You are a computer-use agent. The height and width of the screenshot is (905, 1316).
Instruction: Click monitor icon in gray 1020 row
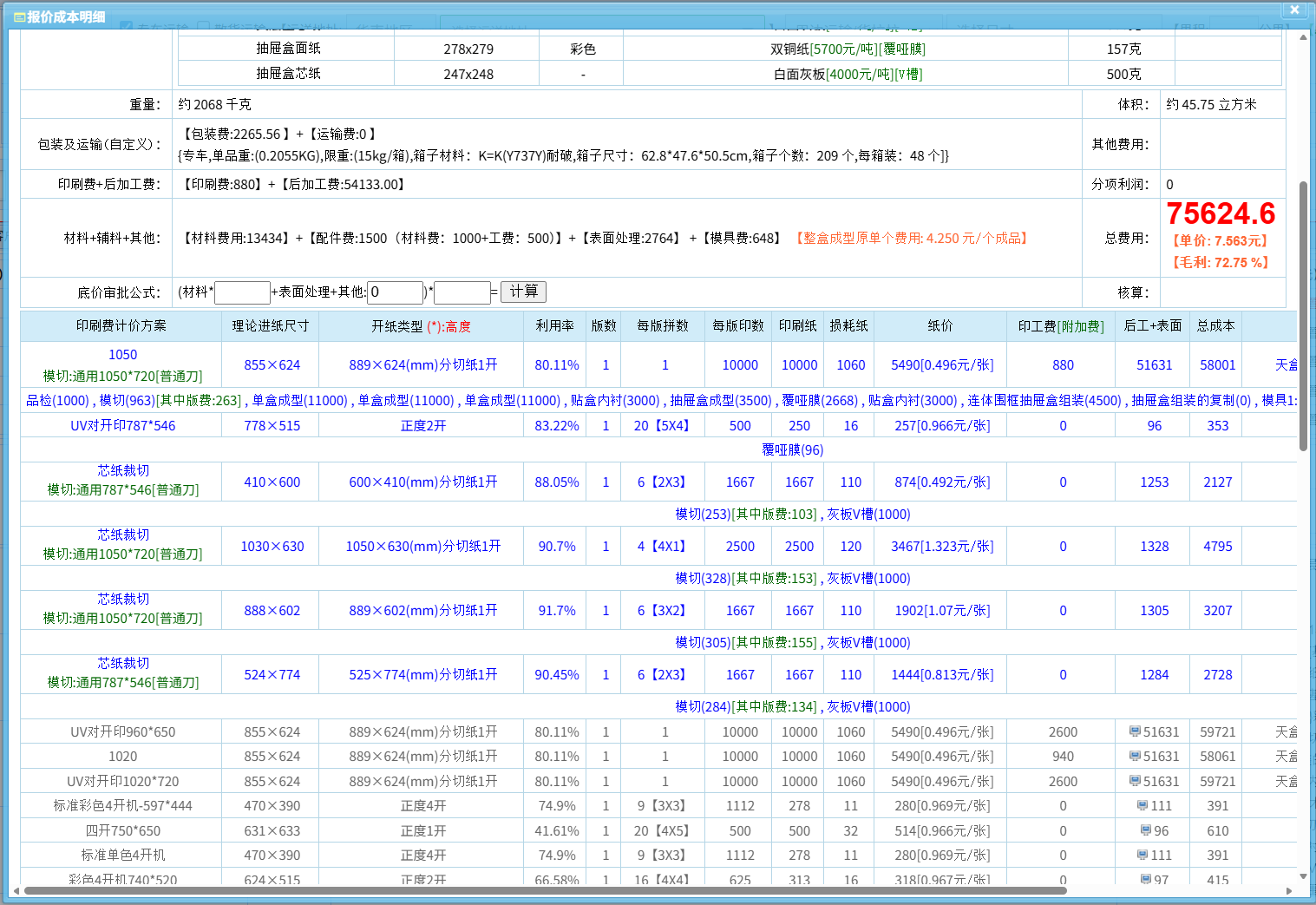pyautogui.click(x=1135, y=756)
